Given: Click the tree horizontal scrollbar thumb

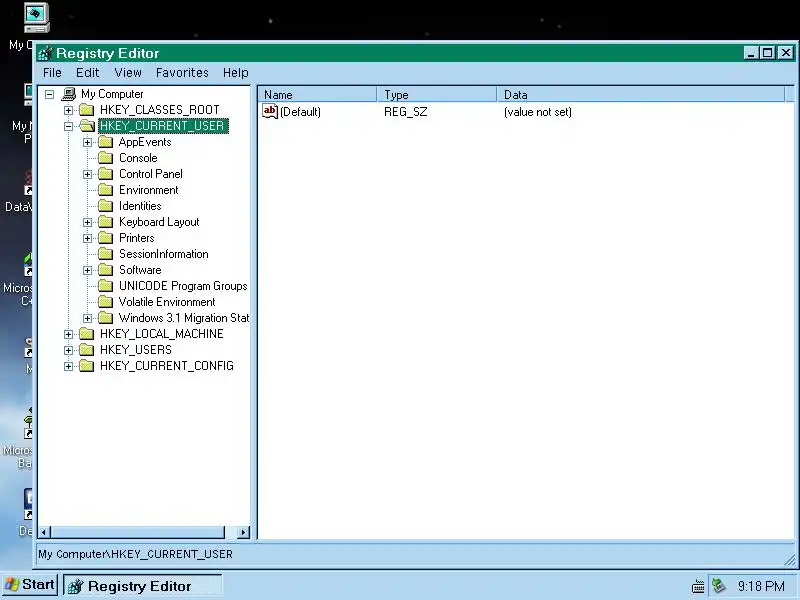Looking at the screenshot, I should coord(138,532).
